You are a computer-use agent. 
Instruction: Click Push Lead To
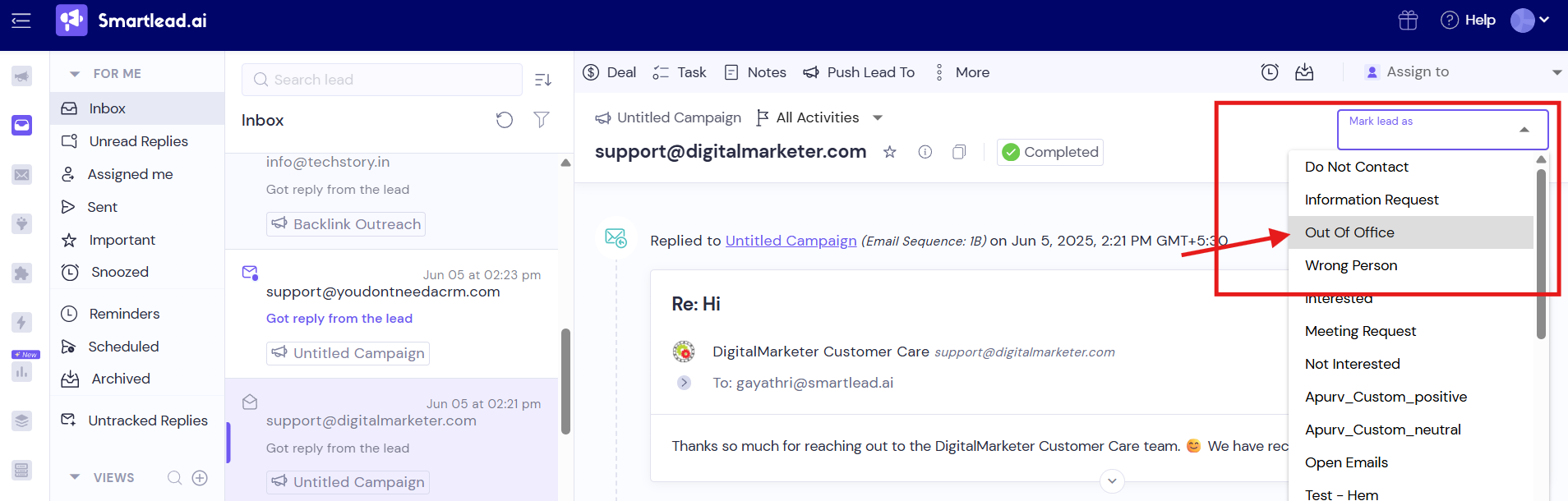pyautogui.click(x=859, y=72)
